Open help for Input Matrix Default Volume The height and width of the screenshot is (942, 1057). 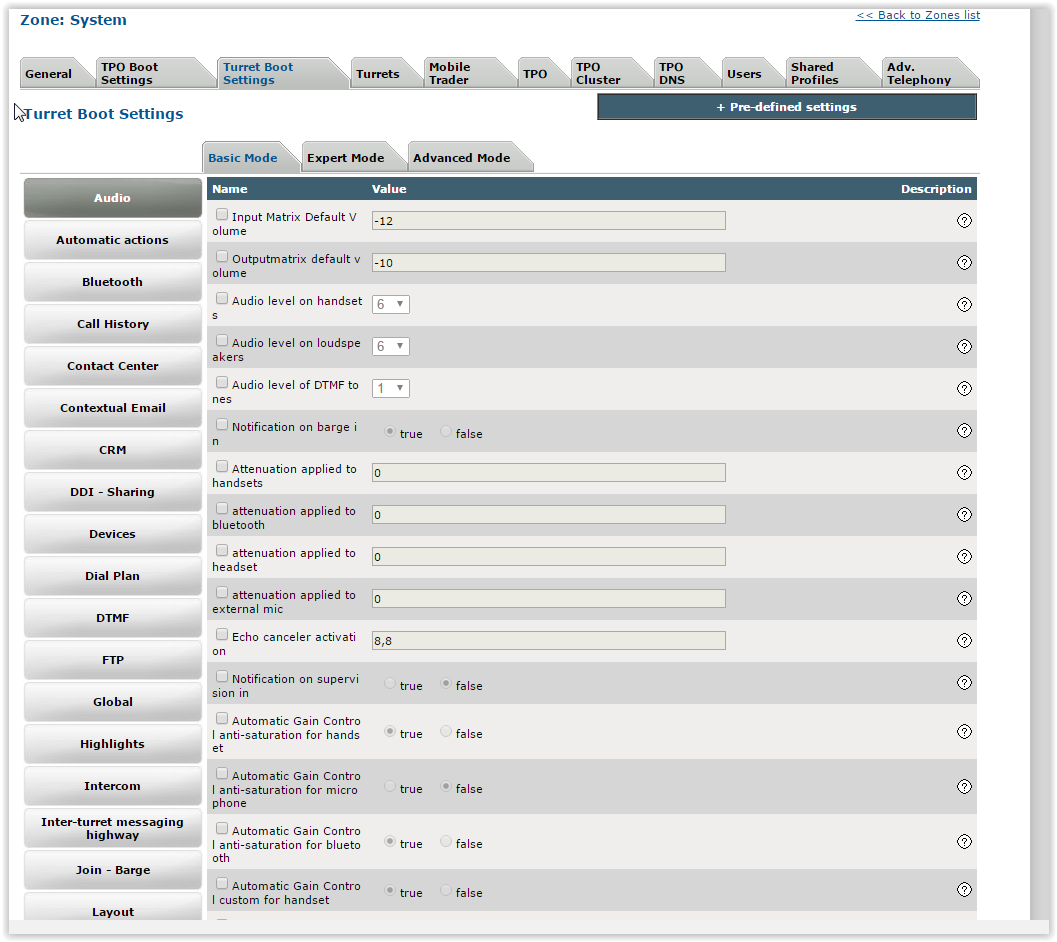tap(964, 220)
